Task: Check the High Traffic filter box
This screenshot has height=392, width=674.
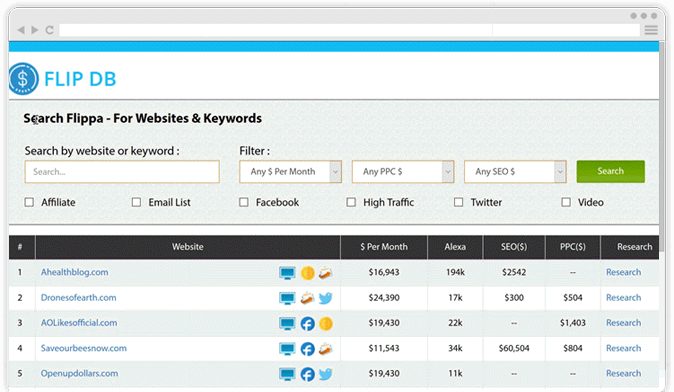Action: tap(351, 202)
